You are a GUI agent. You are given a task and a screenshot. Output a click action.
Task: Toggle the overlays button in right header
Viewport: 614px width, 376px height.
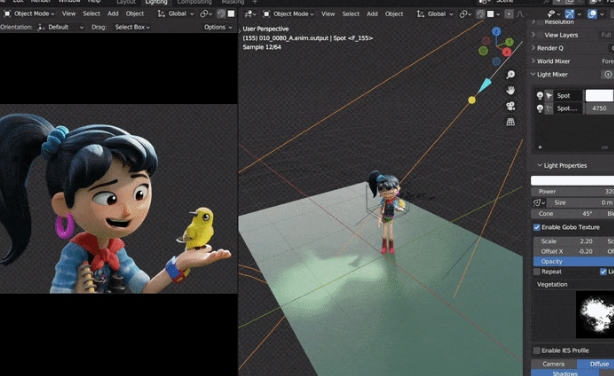tap(592, 14)
